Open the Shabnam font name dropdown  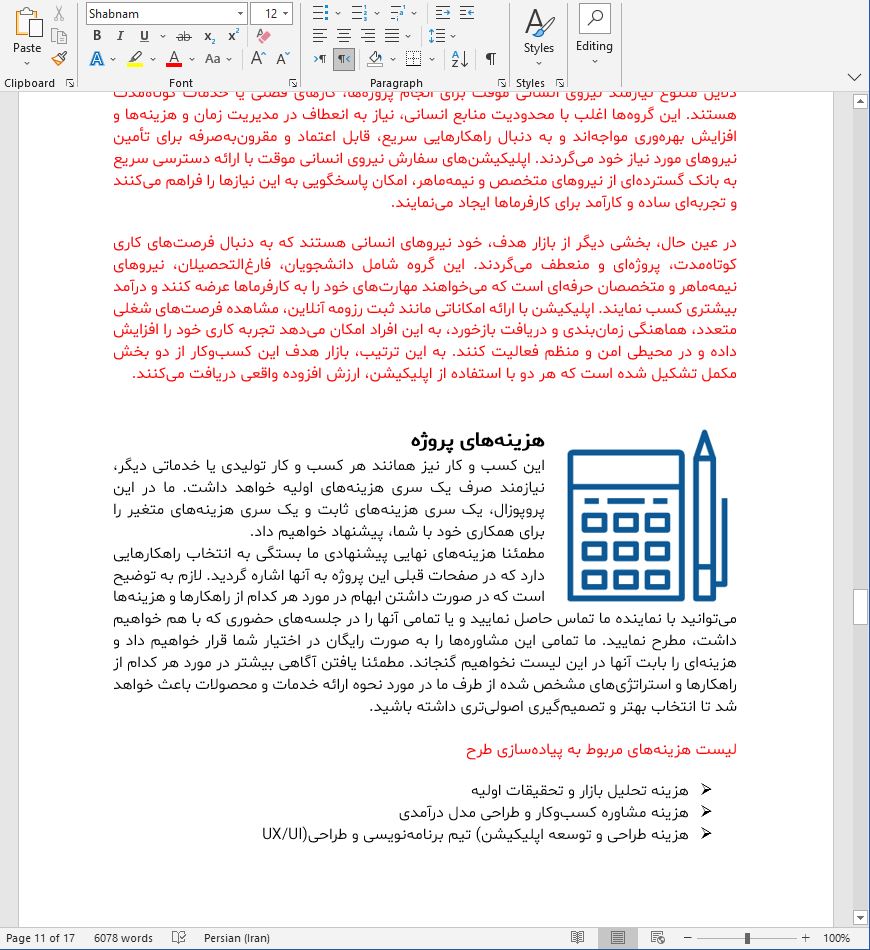(238, 12)
